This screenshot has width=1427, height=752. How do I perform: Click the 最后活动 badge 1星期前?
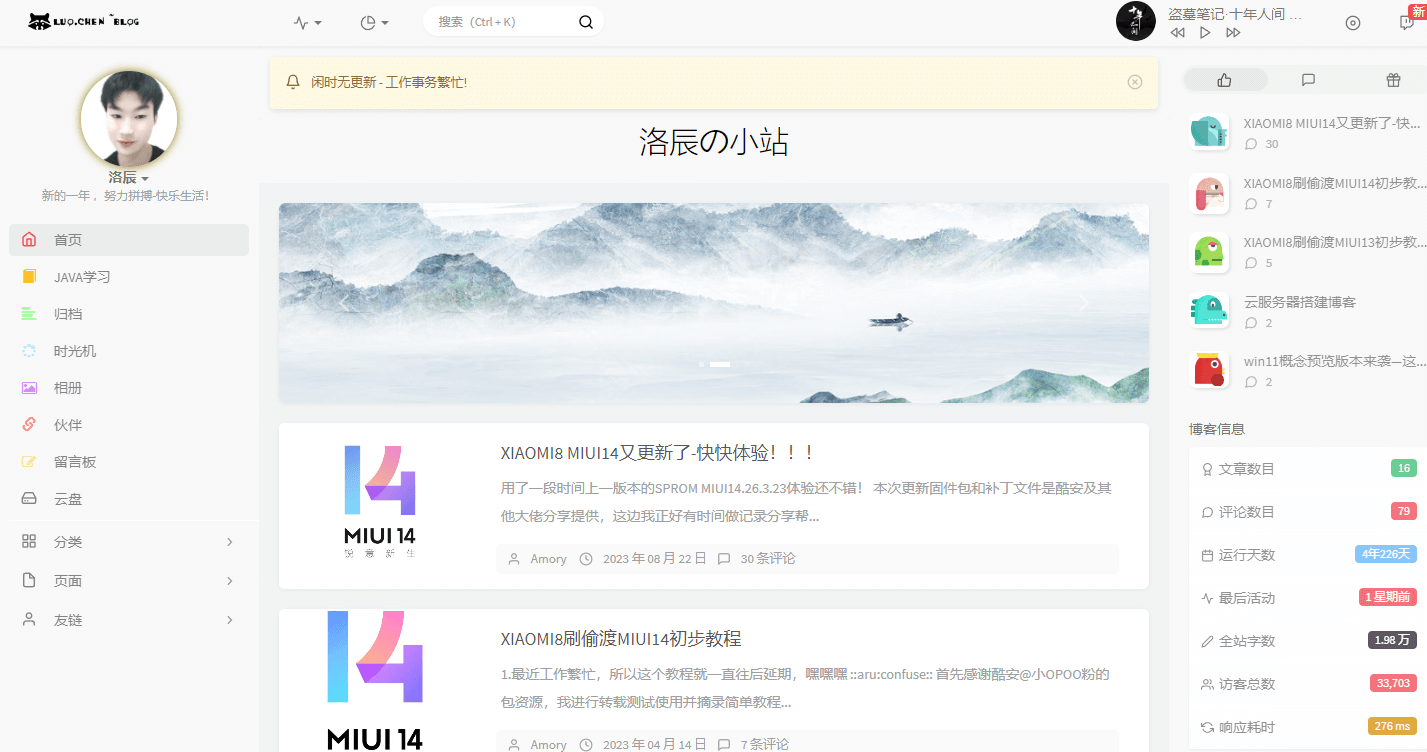[x=1388, y=597]
